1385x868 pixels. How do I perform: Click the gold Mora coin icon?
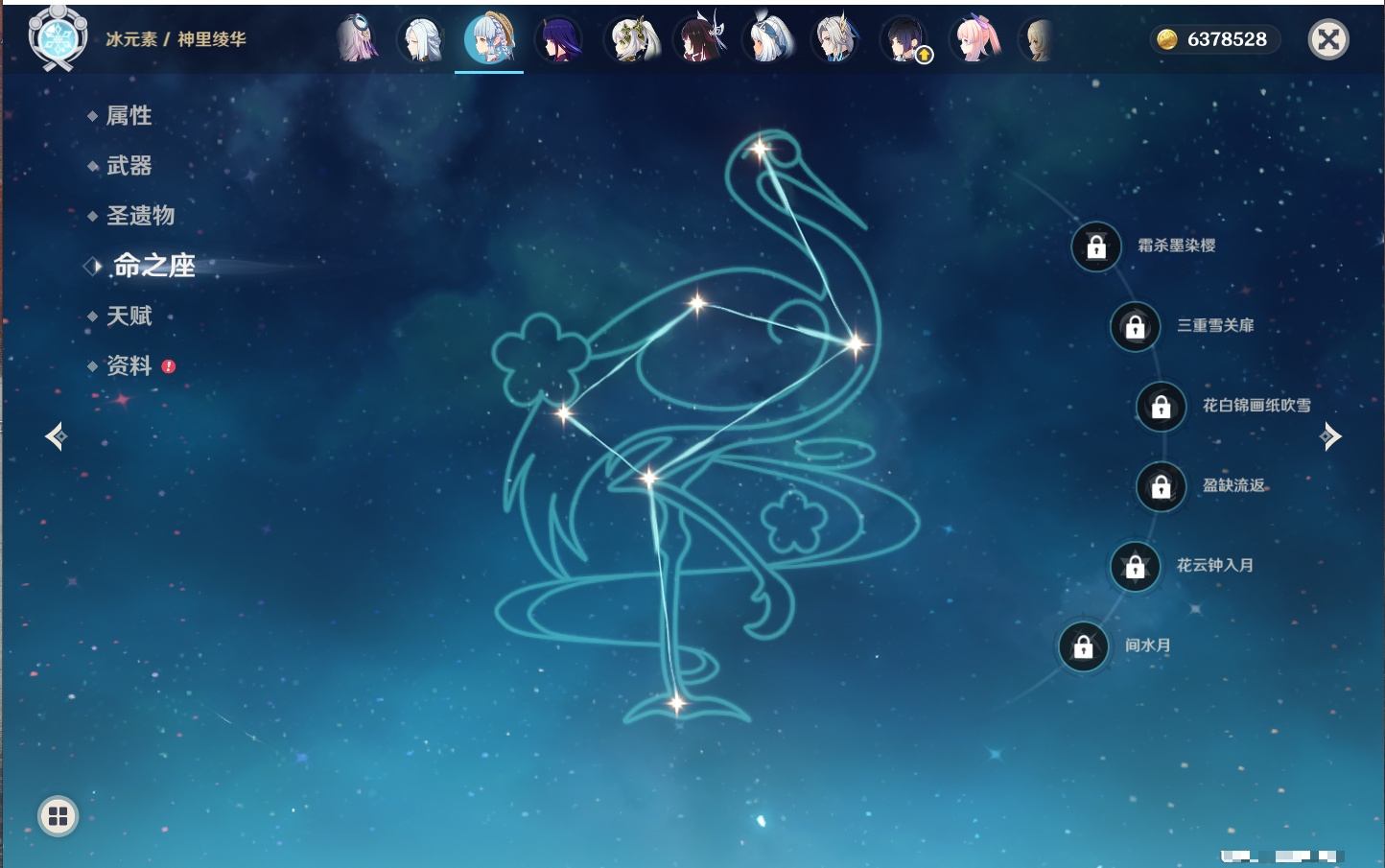point(1166,39)
